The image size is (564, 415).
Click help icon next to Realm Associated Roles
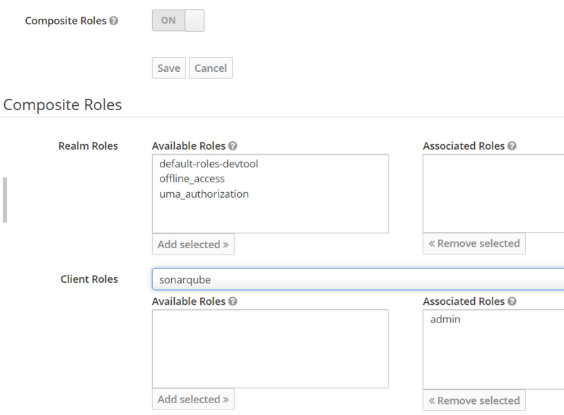512,146
